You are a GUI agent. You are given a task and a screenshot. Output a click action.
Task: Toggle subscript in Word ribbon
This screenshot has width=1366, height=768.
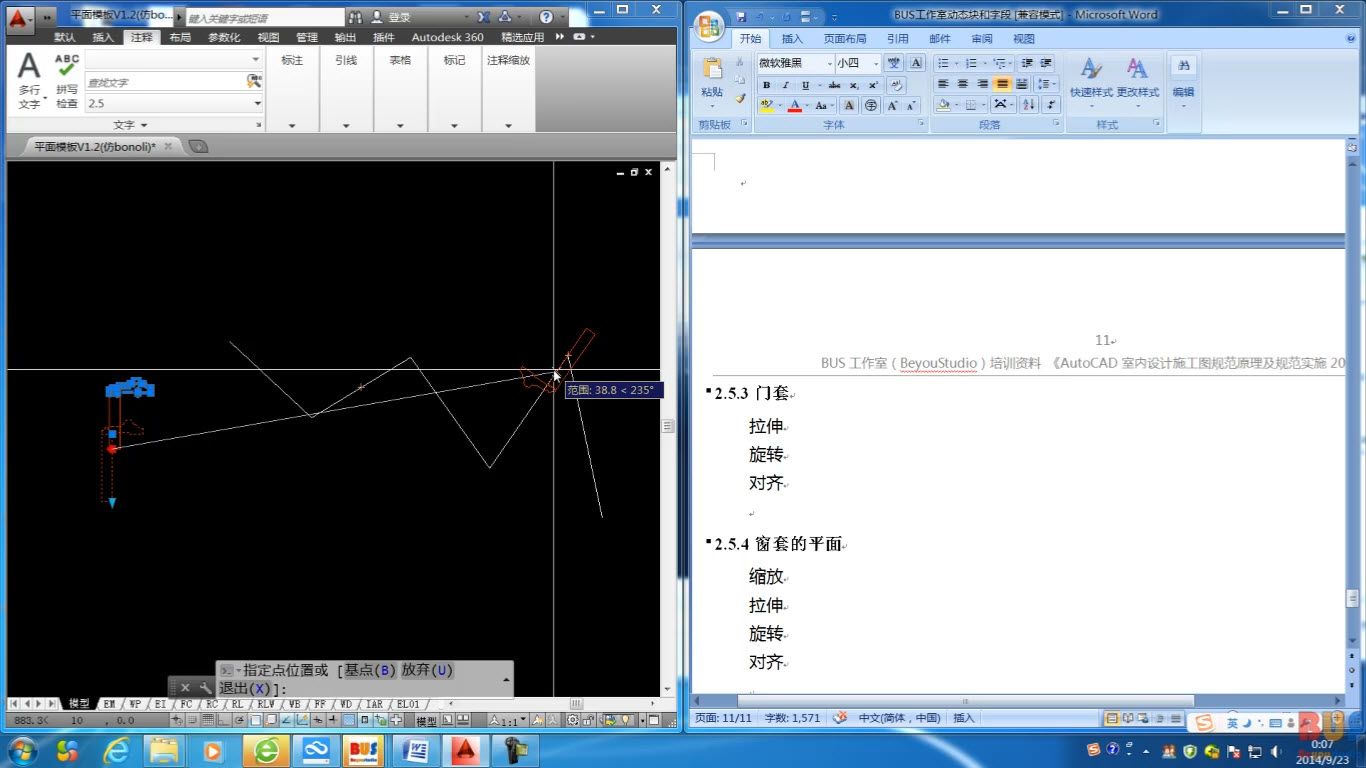pyautogui.click(x=854, y=85)
